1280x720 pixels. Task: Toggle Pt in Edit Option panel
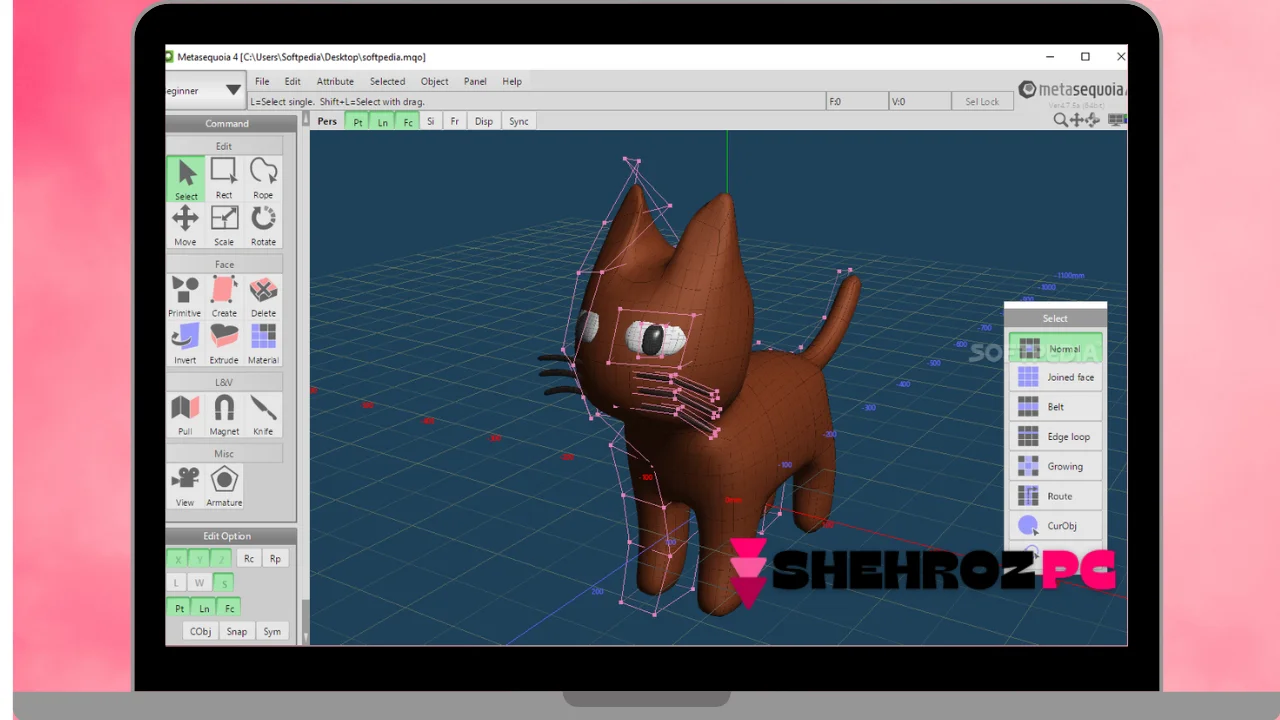pos(179,608)
